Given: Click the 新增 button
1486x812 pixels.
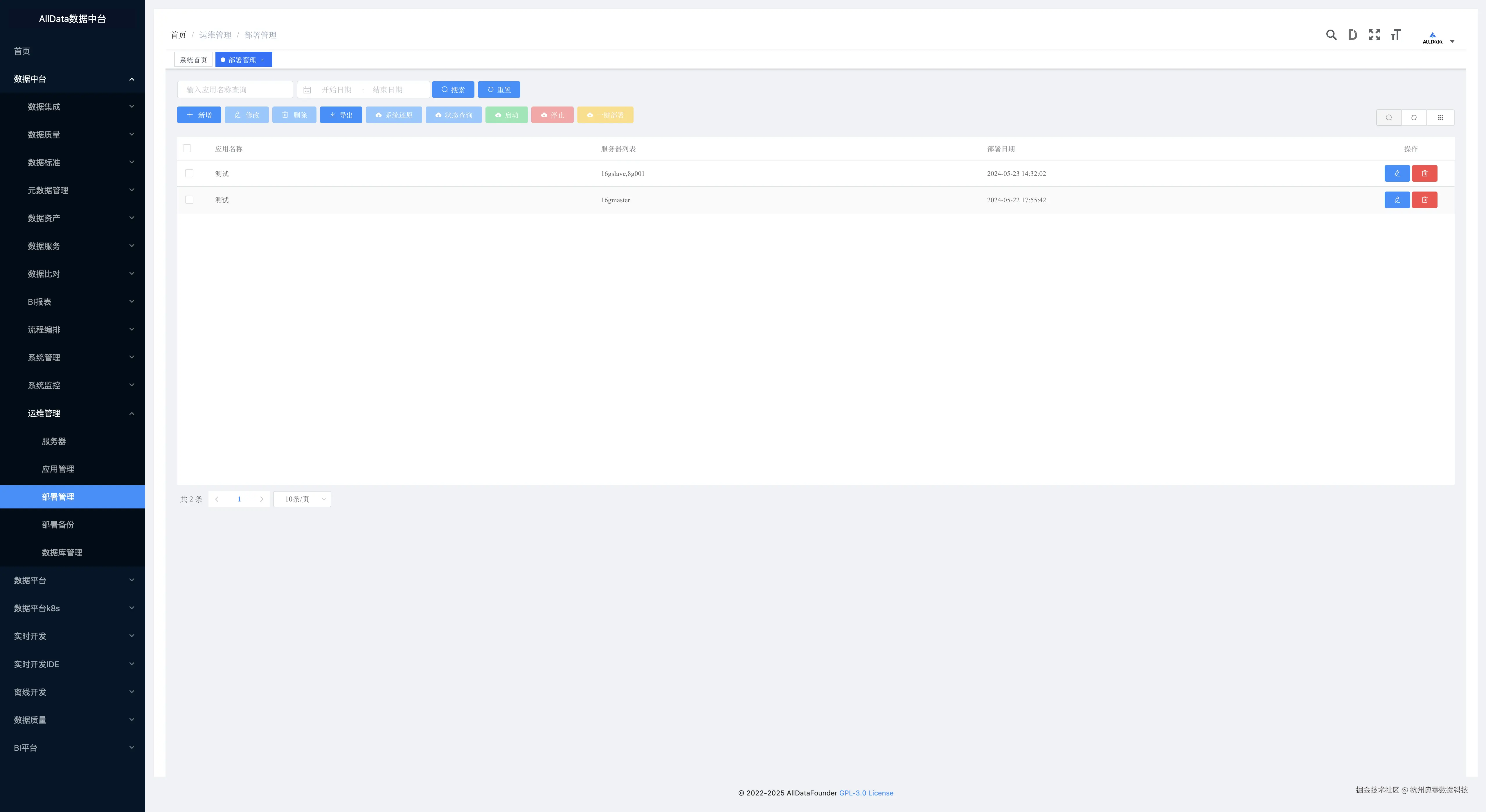Looking at the screenshot, I should 199,115.
